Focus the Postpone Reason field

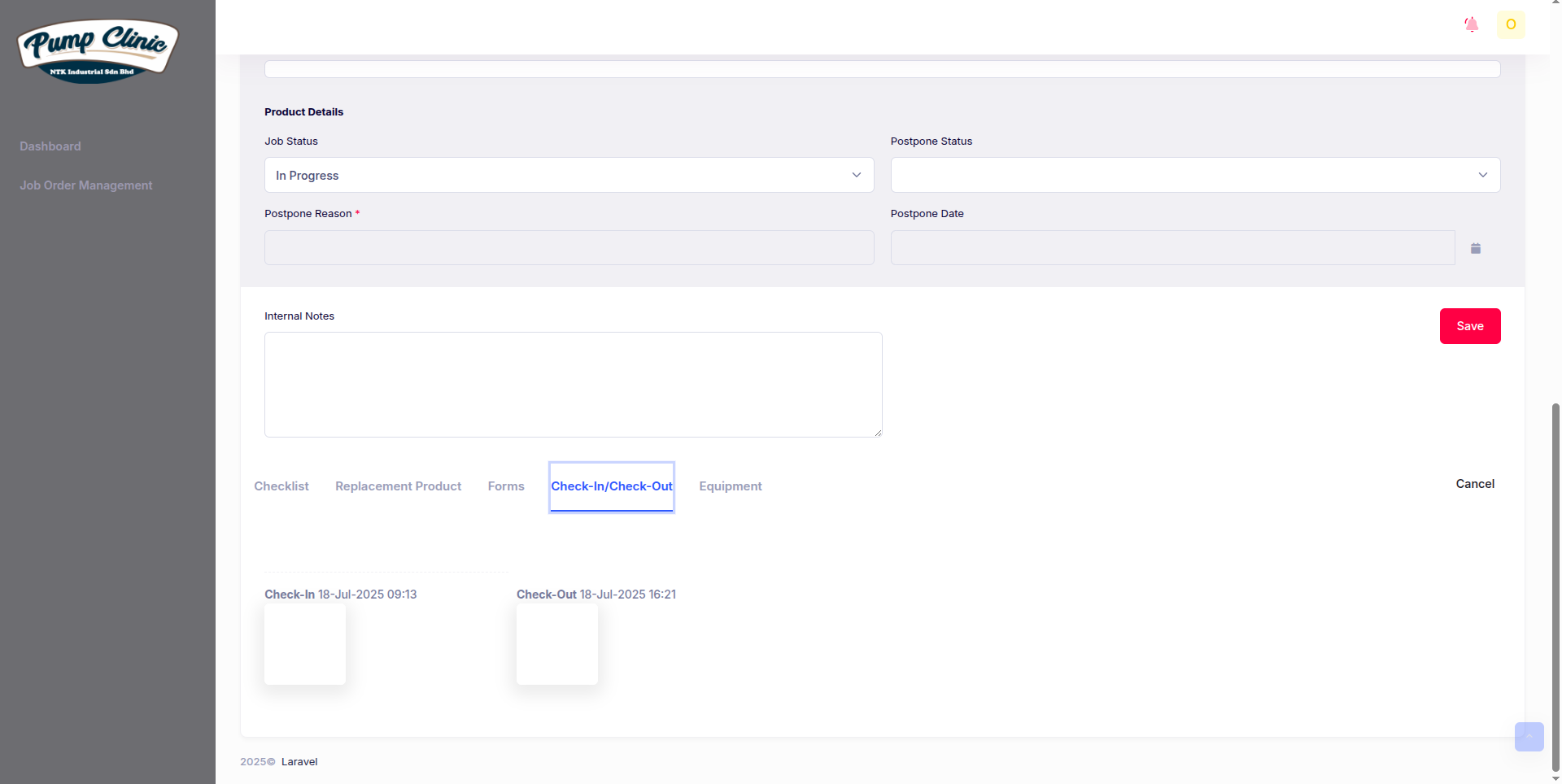click(x=569, y=248)
